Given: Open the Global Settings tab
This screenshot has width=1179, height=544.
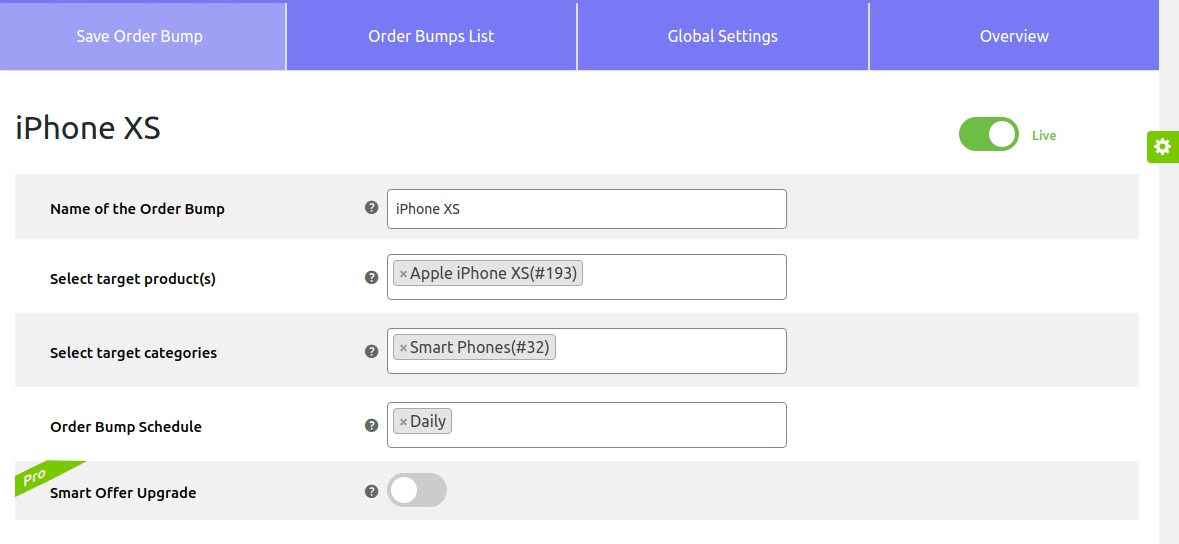Looking at the screenshot, I should click(x=722, y=36).
